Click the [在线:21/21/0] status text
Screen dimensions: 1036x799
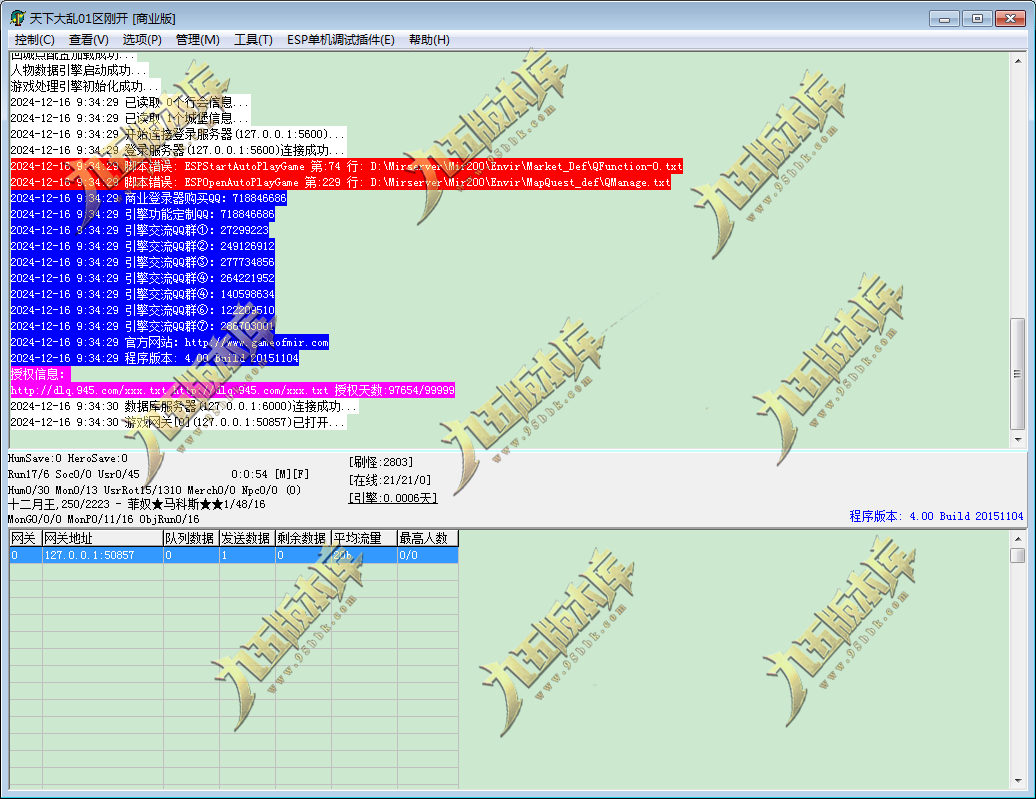coord(390,480)
